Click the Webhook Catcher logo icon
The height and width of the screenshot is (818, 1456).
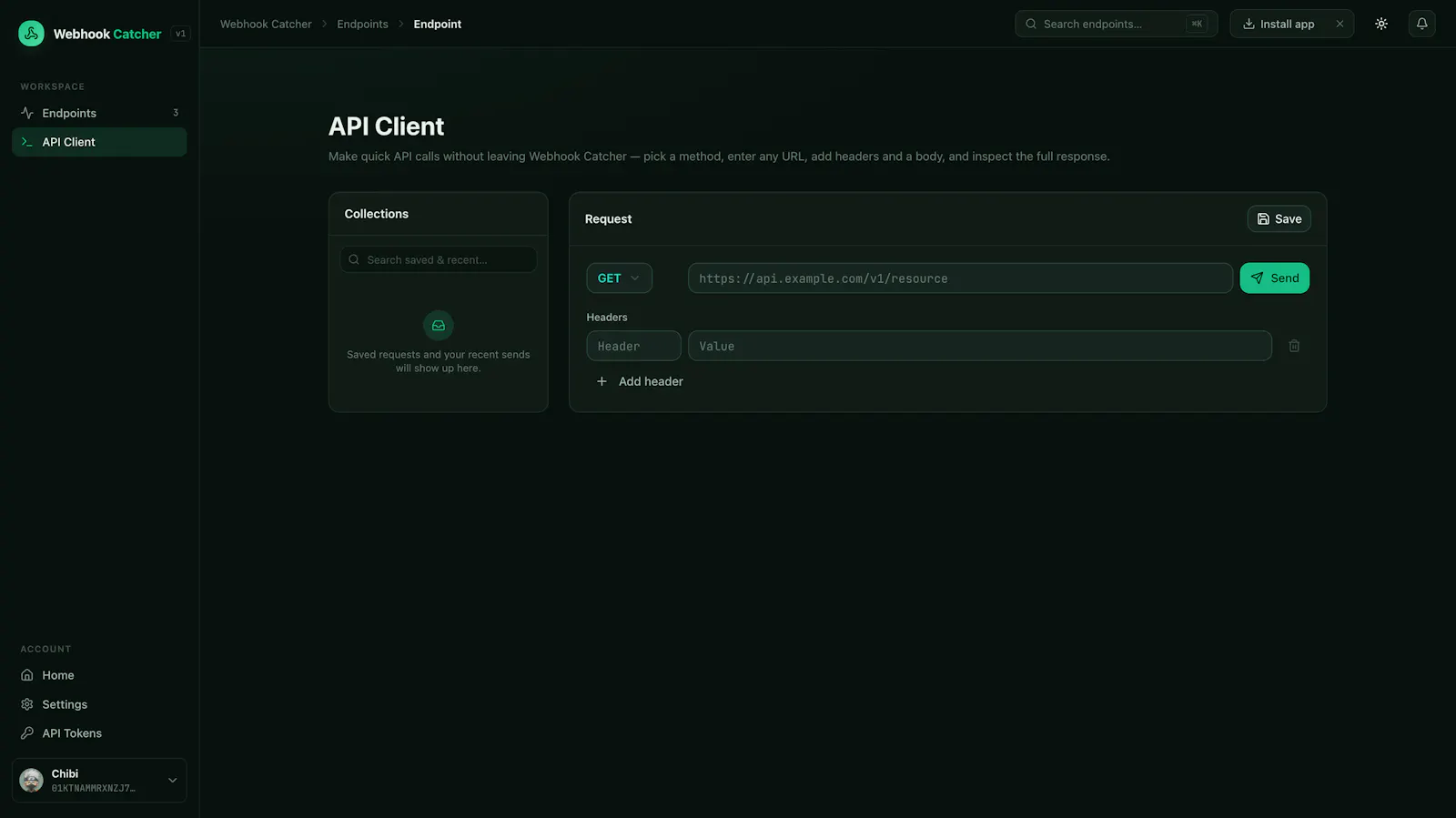click(31, 34)
